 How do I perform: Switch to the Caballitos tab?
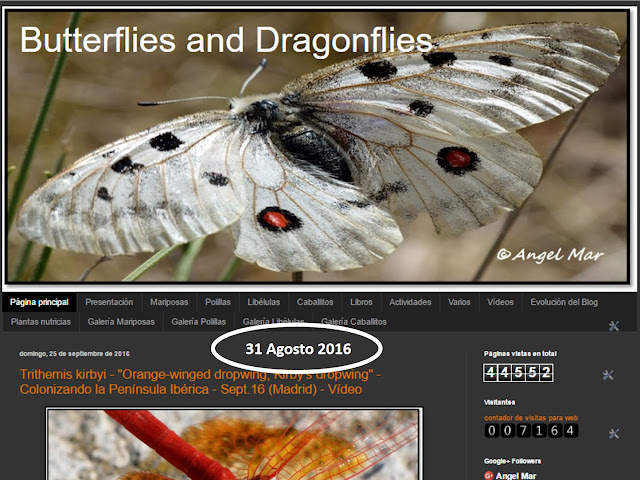(315, 302)
